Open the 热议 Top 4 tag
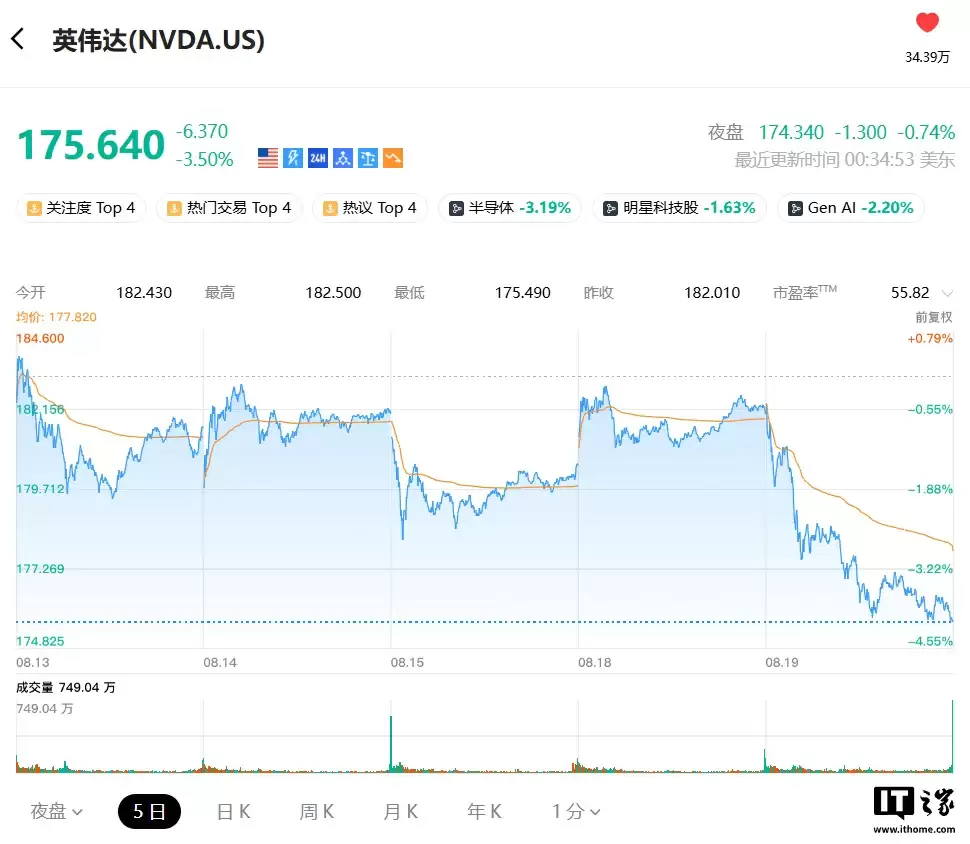This screenshot has height=844, width=970. 370,208
